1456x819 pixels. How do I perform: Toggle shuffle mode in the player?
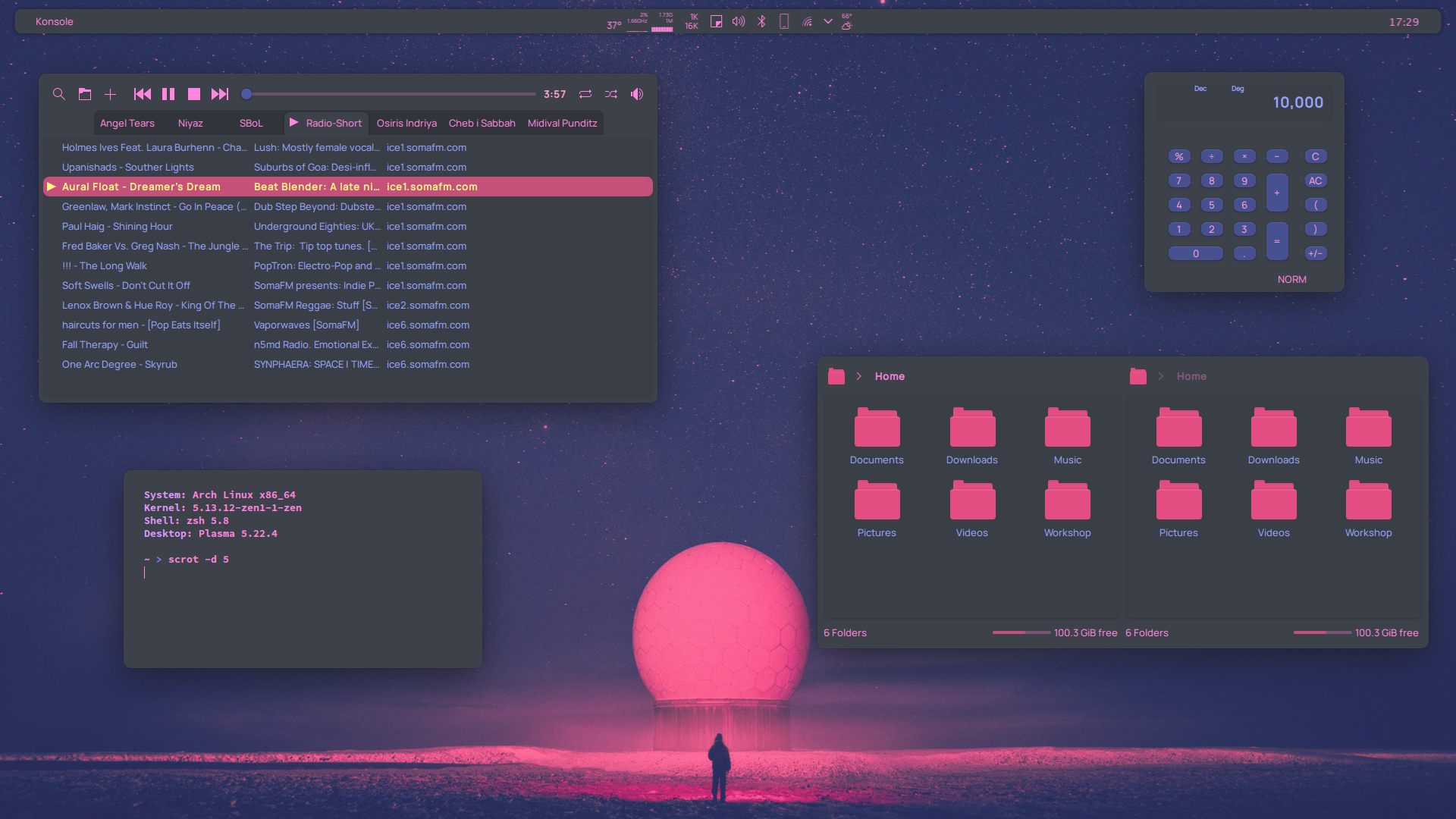(x=611, y=94)
